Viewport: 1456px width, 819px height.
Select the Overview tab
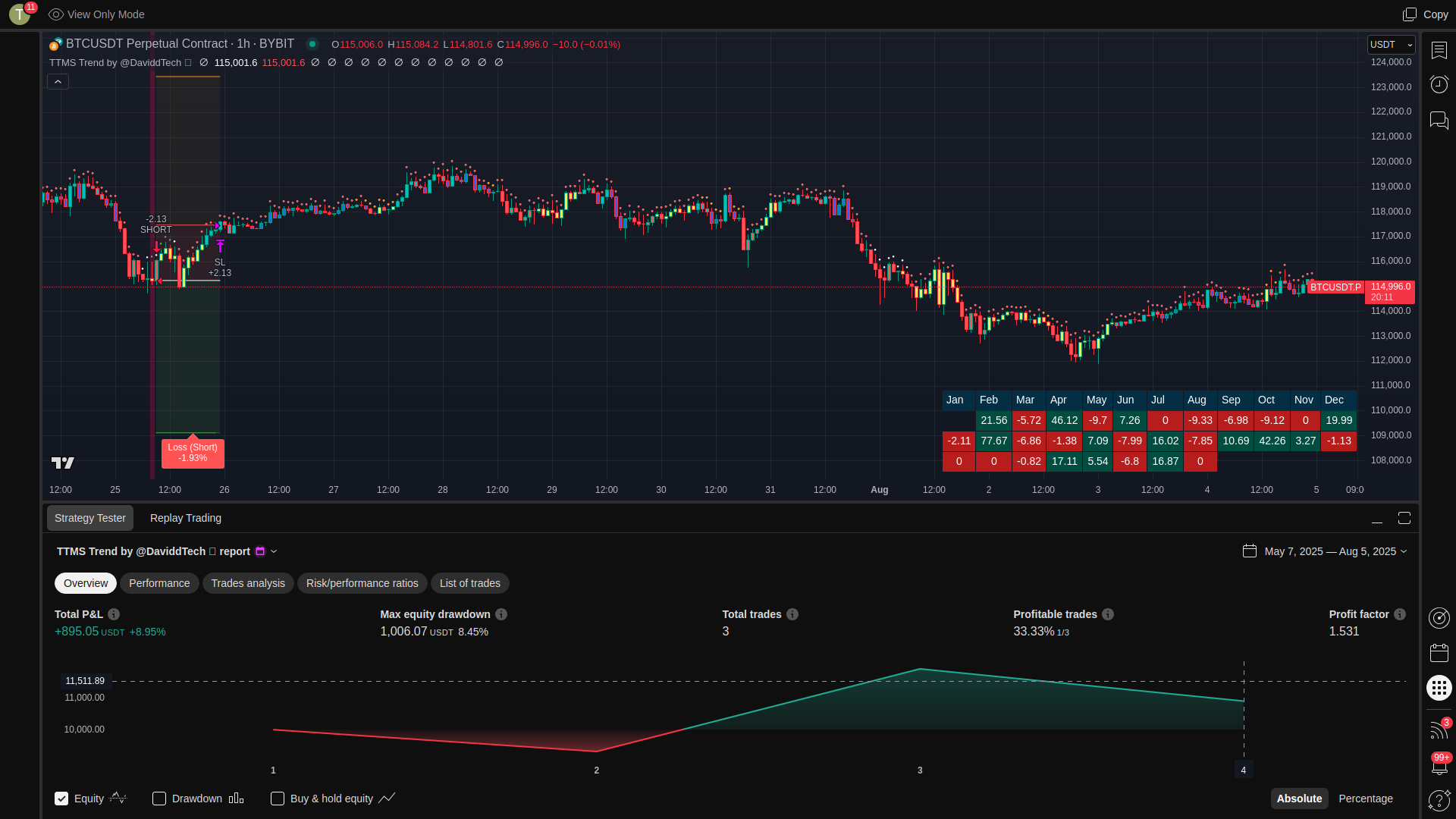pyautogui.click(x=86, y=583)
